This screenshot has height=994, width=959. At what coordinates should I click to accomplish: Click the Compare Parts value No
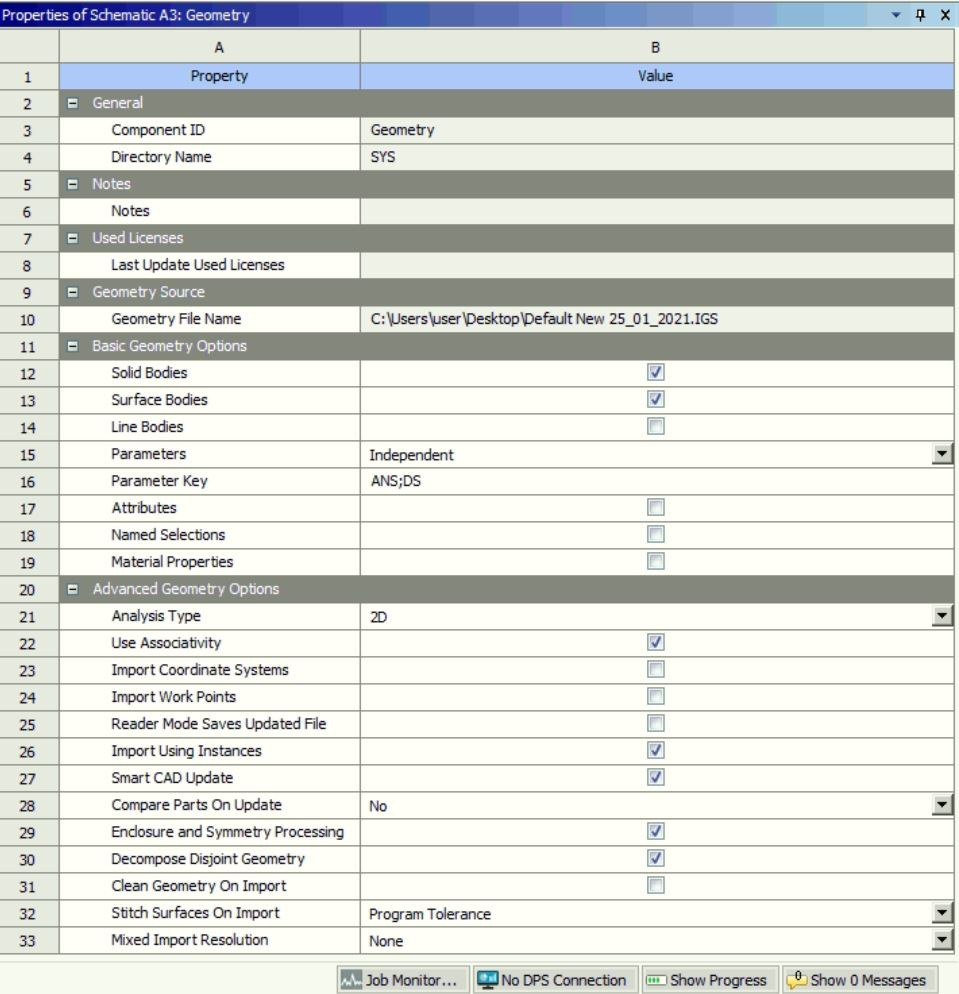[378, 806]
